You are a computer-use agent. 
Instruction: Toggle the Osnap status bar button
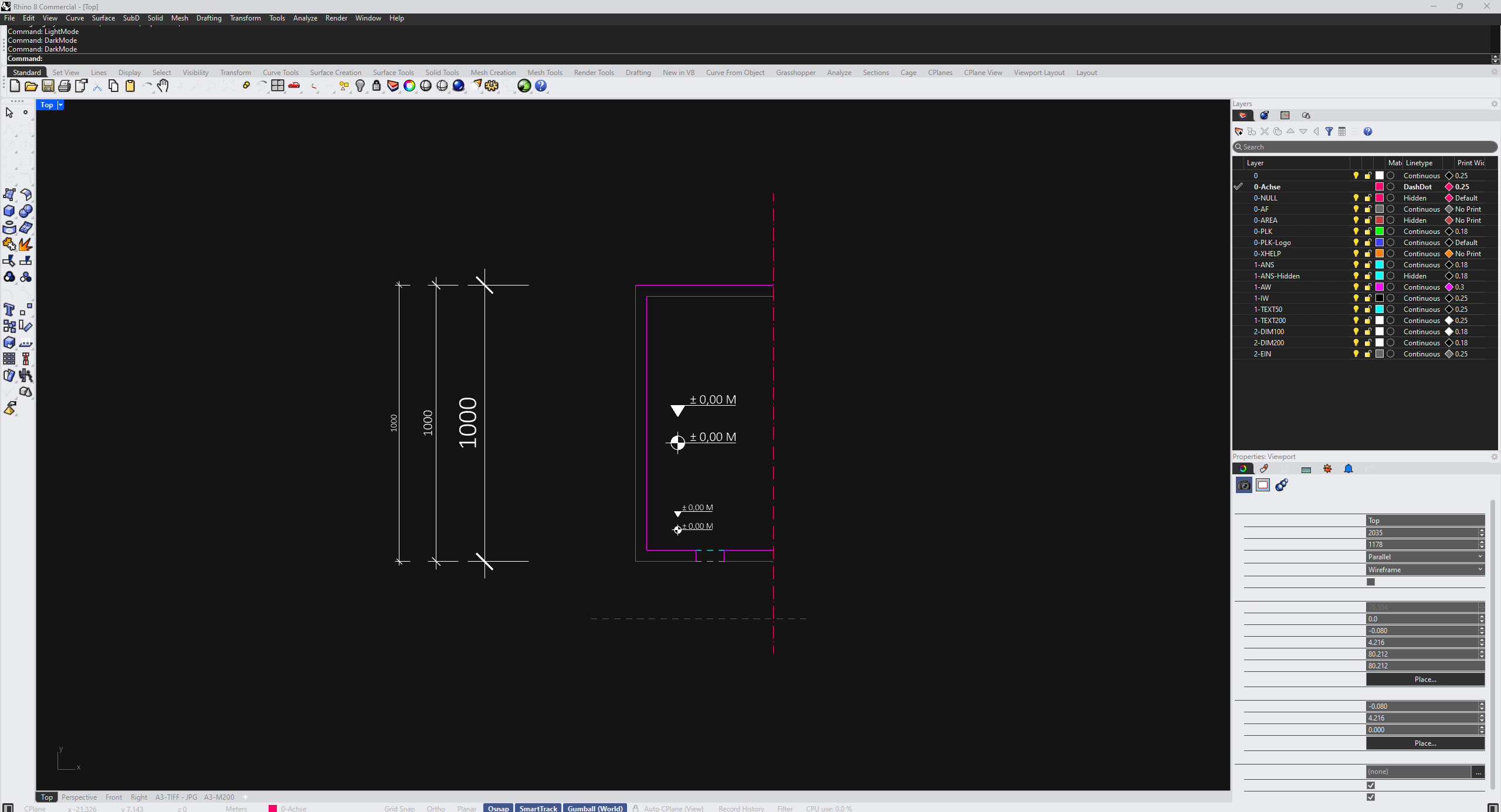[498, 808]
